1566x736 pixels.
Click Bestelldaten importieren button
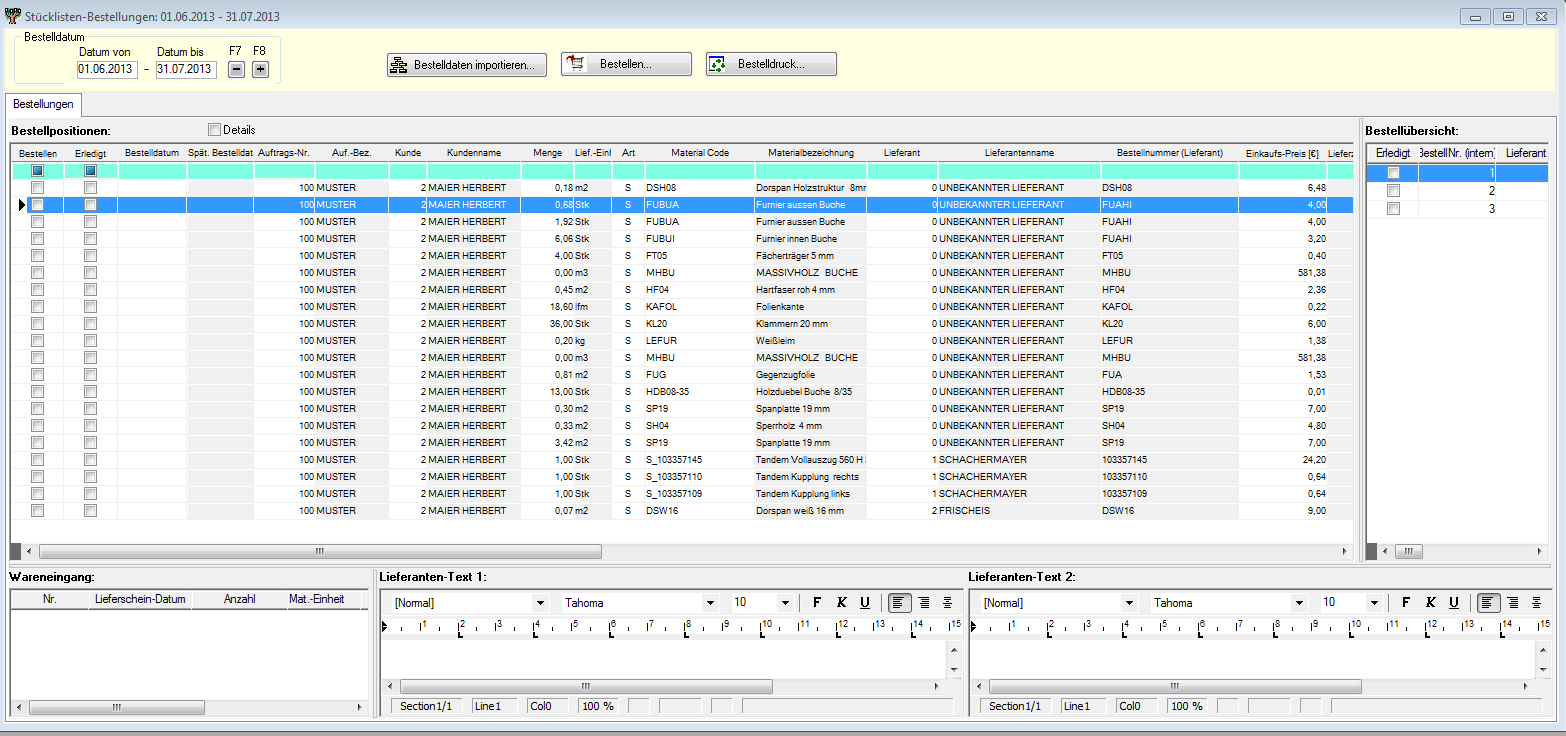click(x=467, y=65)
